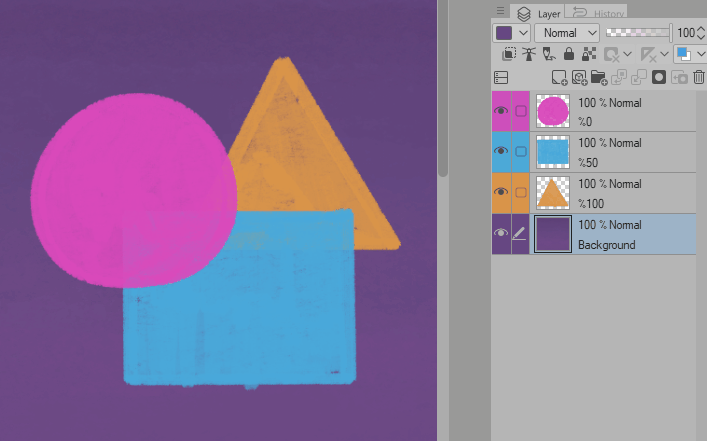Switch layer palette to two-pane display

pos(501,78)
